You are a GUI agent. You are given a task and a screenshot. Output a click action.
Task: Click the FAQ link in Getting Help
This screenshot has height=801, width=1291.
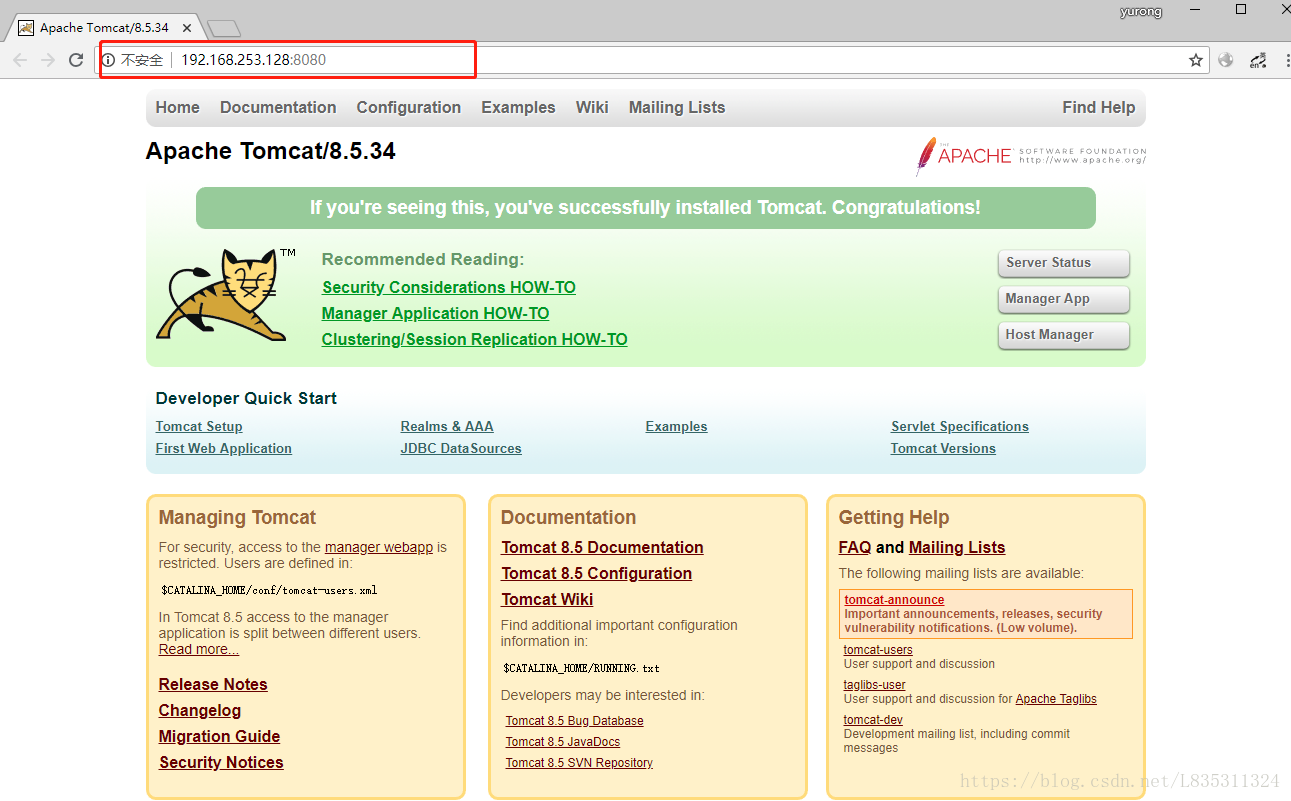pyautogui.click(x=855, y=548)
